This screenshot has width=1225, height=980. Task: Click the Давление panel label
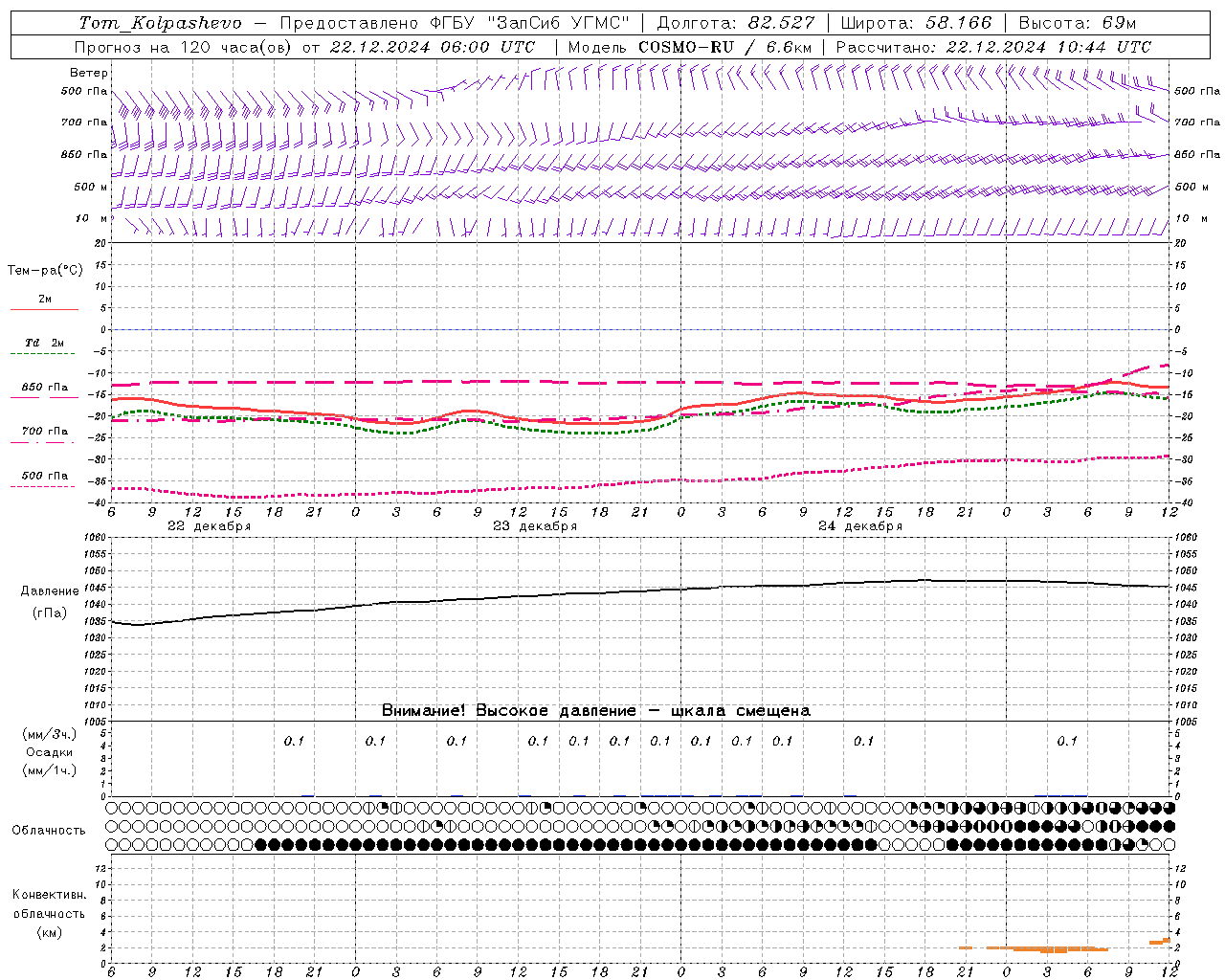tap(50, 591)
